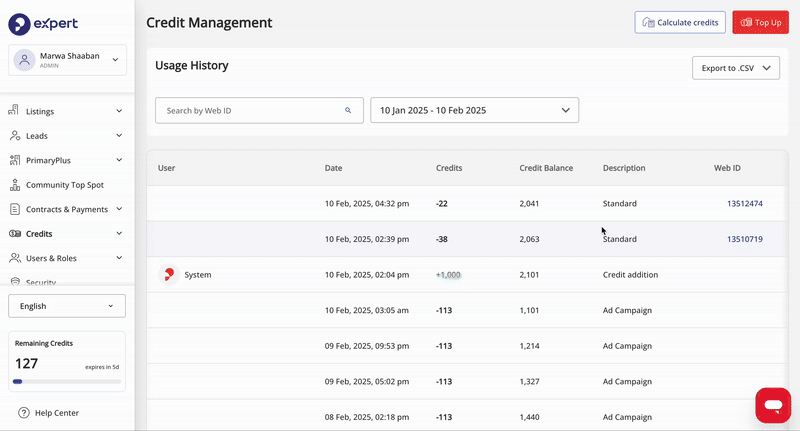Open Leads in the sidebar
The width and height of the screenshot is (800, 431).
coord(37,136)
